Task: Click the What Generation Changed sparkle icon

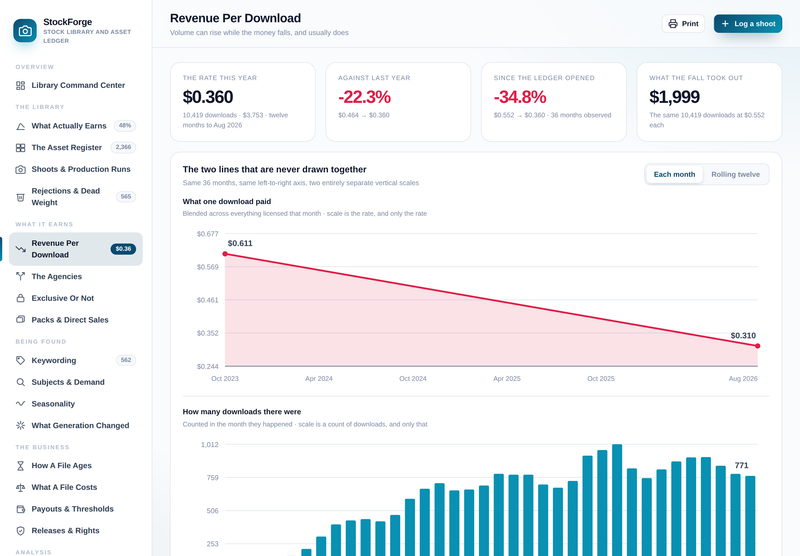Action: coord(20,425)
